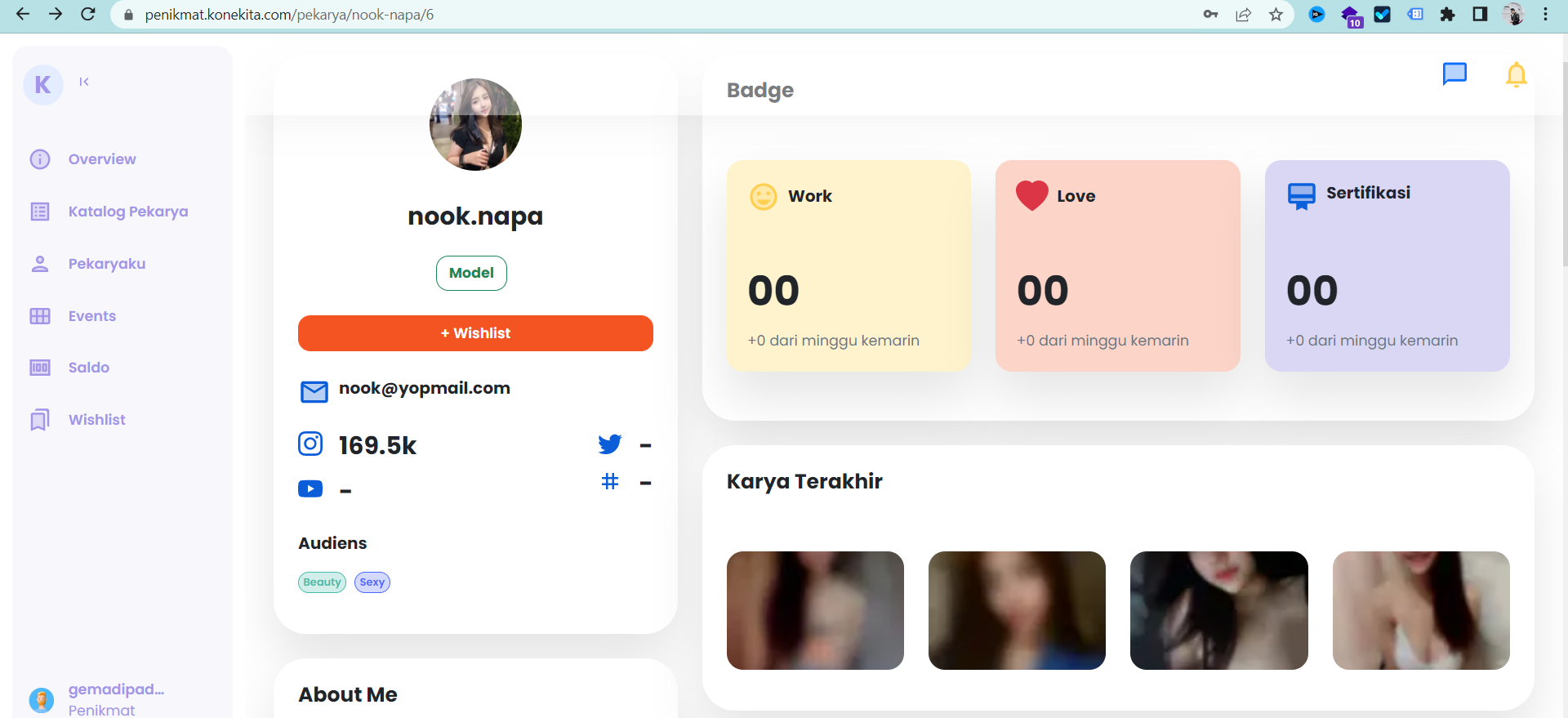Click the Love badge card
Screen dimensions: 1568x718
coord(1118,265)
